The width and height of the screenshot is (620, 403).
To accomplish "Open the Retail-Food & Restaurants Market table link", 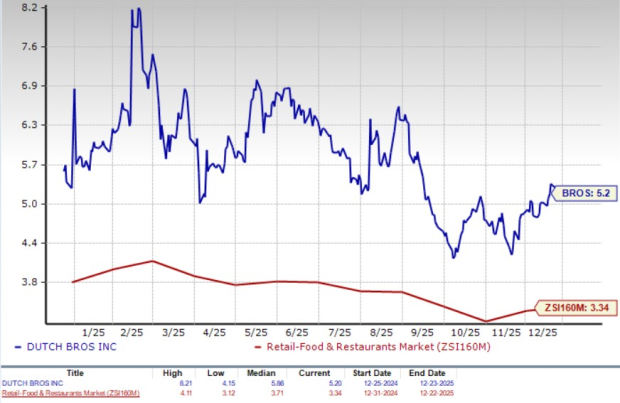I will click(x=68, y=392).
